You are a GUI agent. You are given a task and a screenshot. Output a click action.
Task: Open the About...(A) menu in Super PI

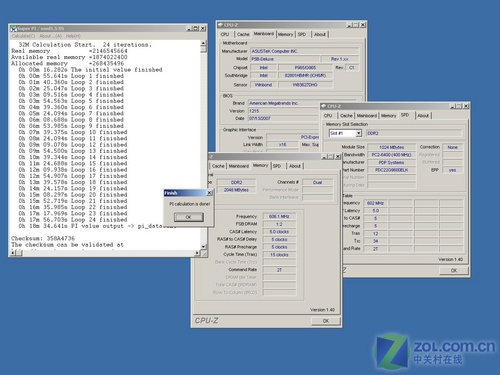(x=50, y=36)
